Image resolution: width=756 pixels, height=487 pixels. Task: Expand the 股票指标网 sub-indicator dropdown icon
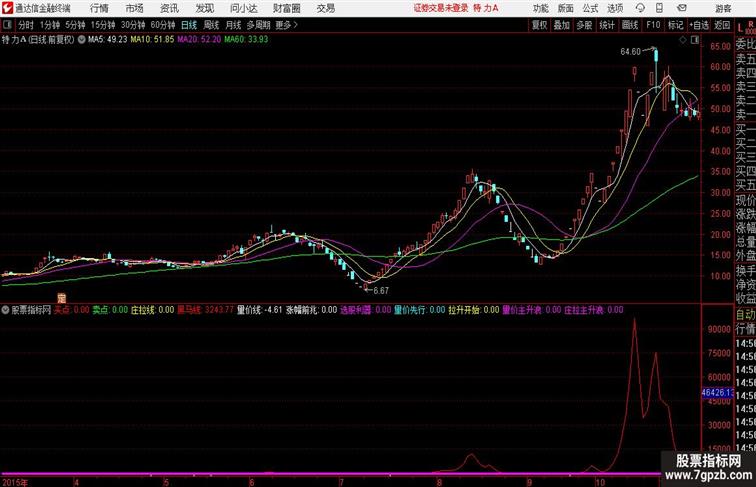[5, 310]
